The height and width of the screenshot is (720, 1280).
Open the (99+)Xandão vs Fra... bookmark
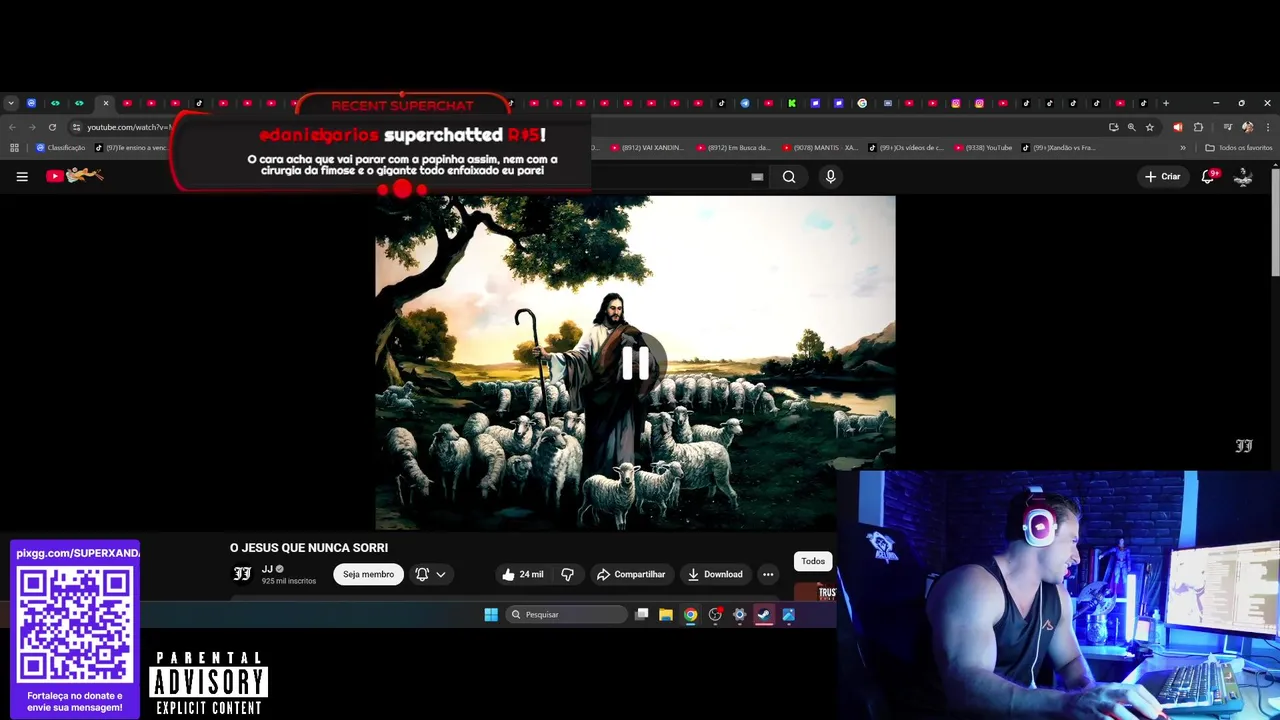click(x=1059, y=148)
